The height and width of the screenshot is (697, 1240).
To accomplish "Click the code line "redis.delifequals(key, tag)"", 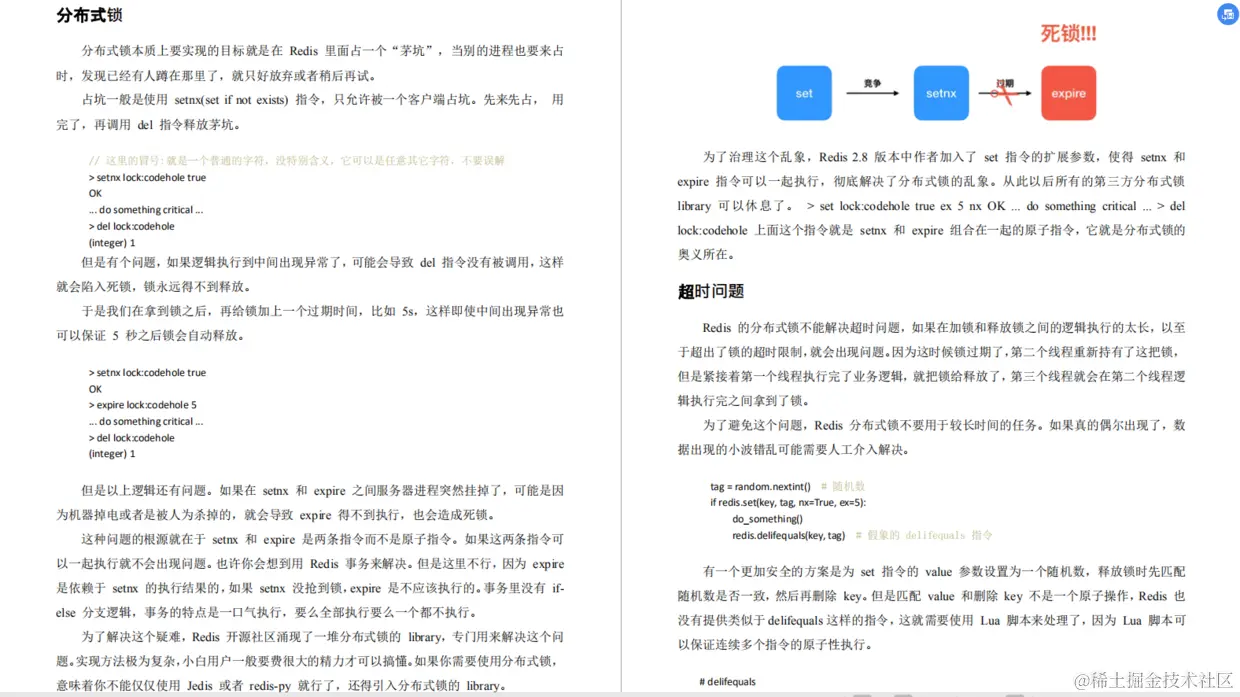I will [x=789, y=535].
